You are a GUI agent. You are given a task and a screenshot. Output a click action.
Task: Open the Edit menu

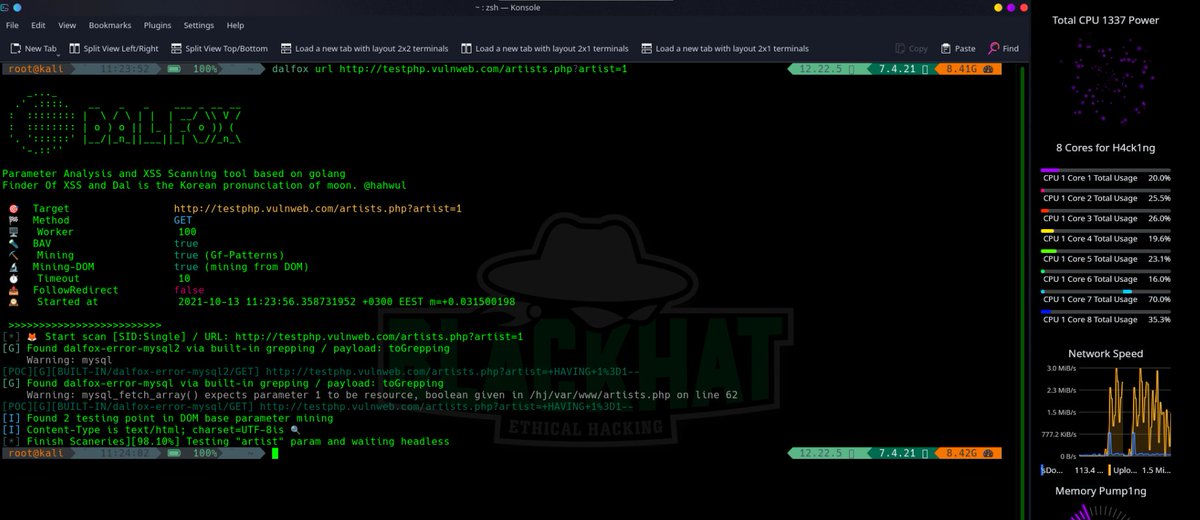tap(38, 25)
